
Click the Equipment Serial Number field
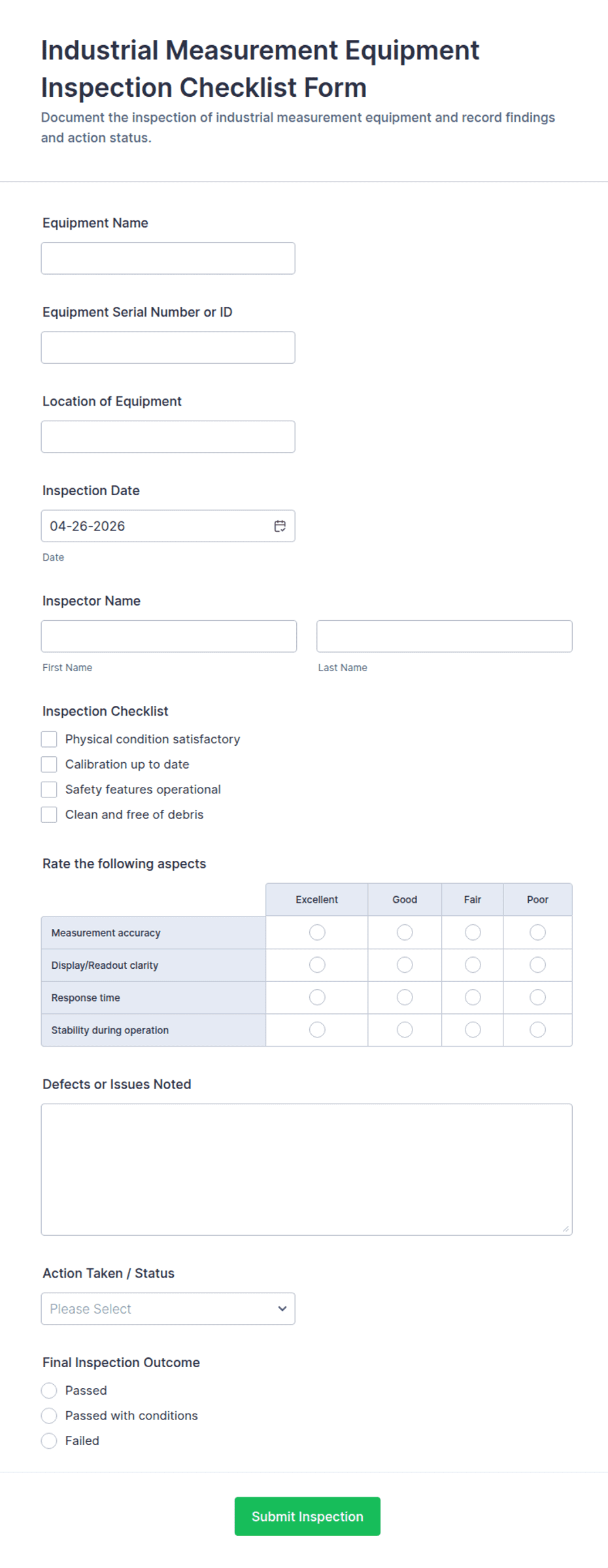tap(167, 347)
